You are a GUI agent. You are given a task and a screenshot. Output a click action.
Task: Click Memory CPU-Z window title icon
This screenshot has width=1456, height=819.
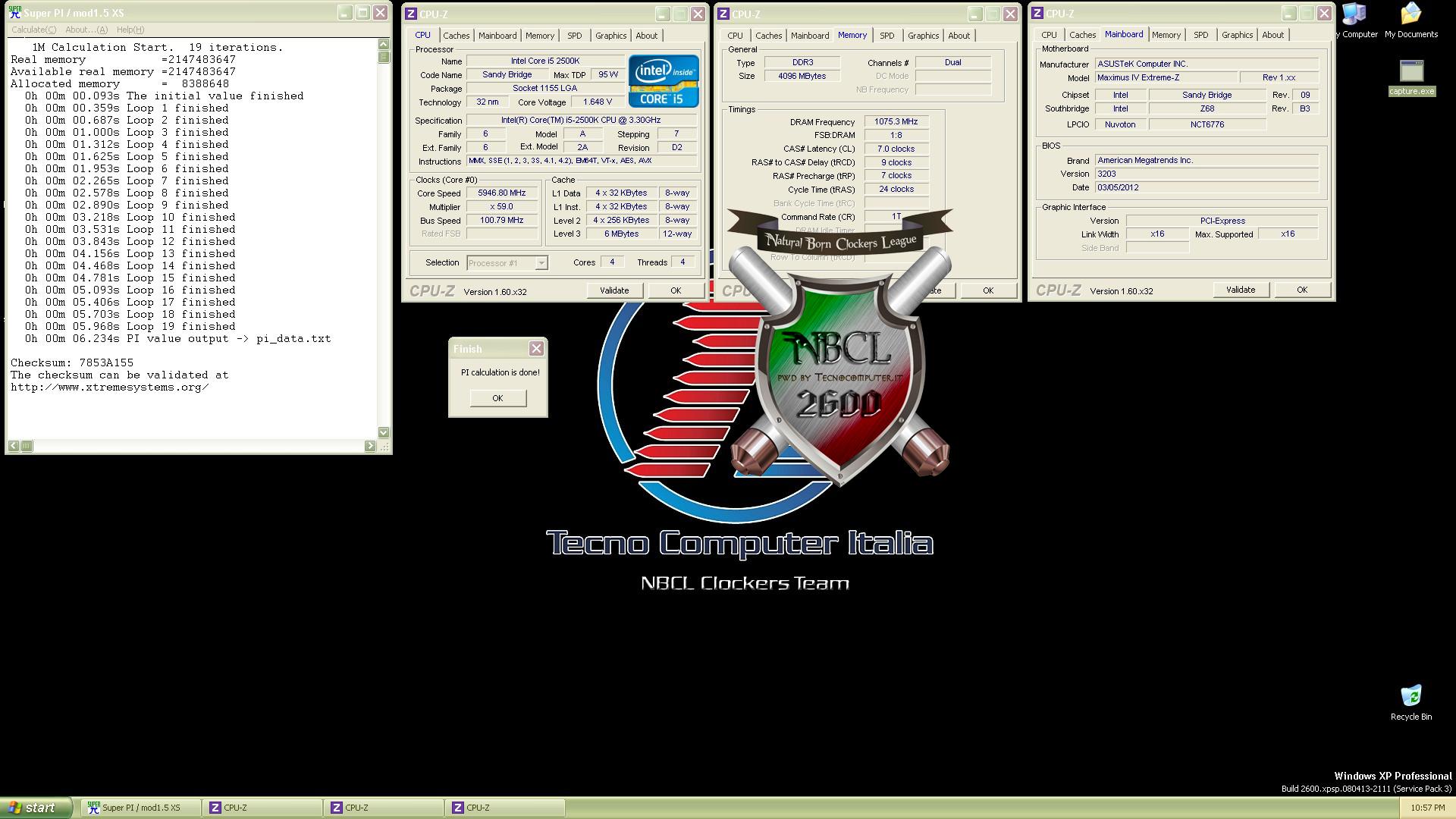[723, 14]
